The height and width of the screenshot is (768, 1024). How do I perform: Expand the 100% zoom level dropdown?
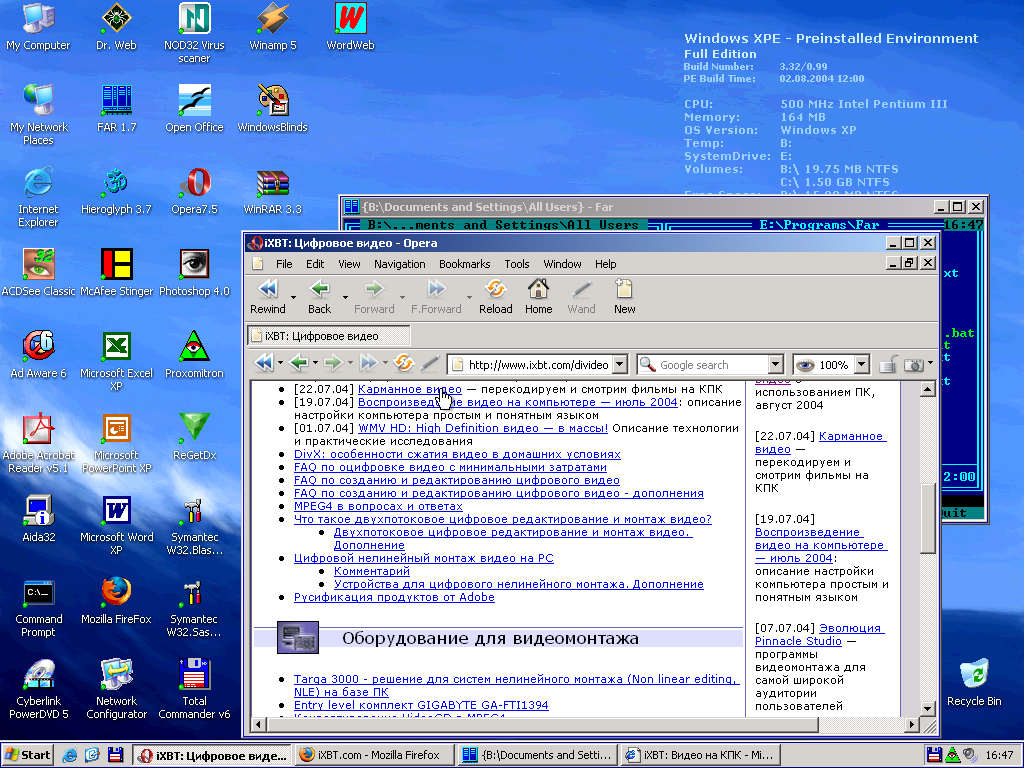(861, 365)
